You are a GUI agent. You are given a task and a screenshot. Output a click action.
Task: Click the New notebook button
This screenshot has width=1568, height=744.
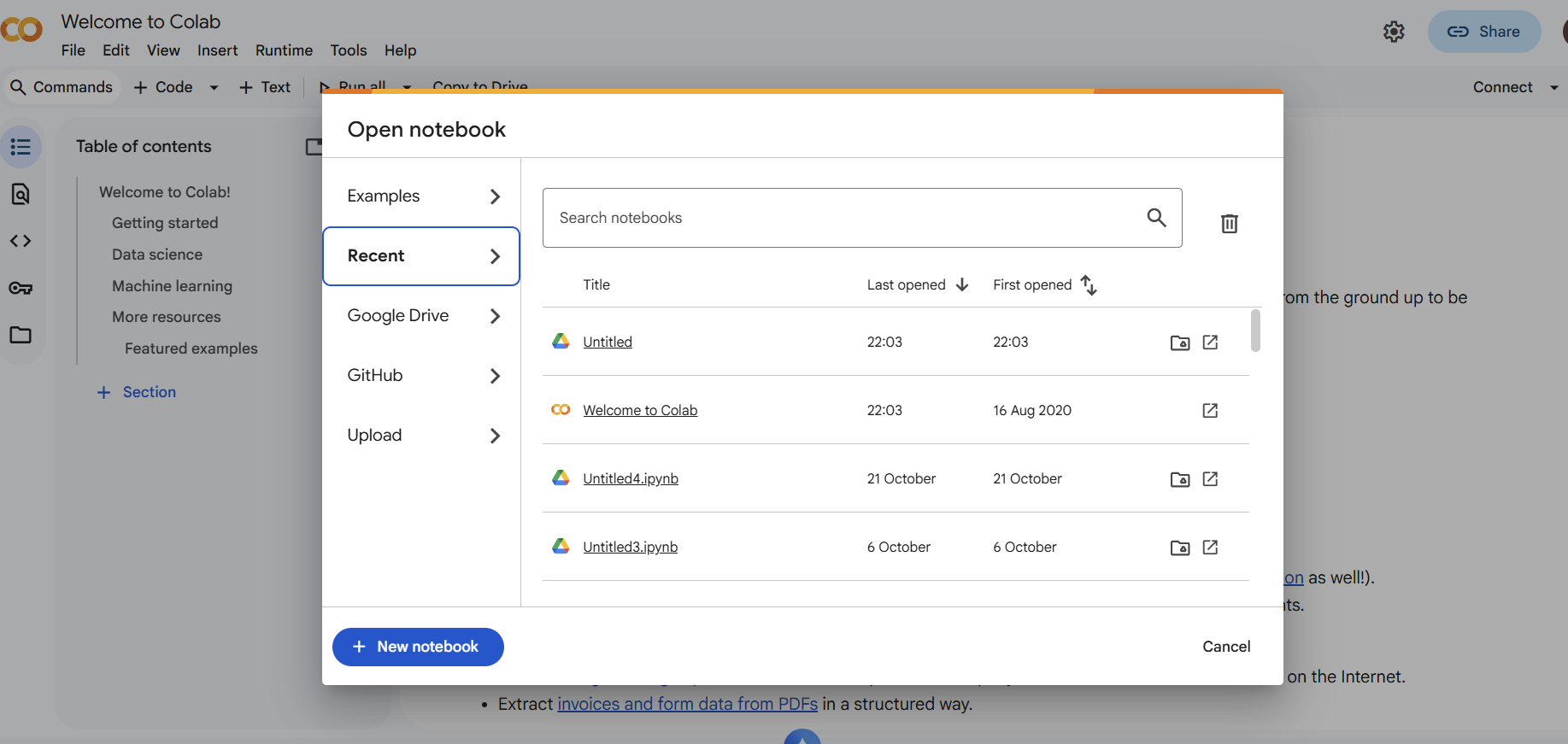click(418, 647)
